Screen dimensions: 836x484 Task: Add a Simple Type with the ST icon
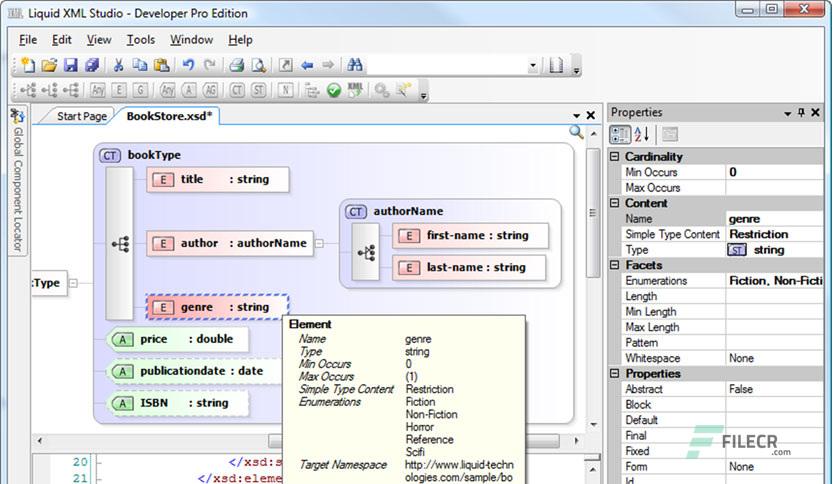click(259, 90)
